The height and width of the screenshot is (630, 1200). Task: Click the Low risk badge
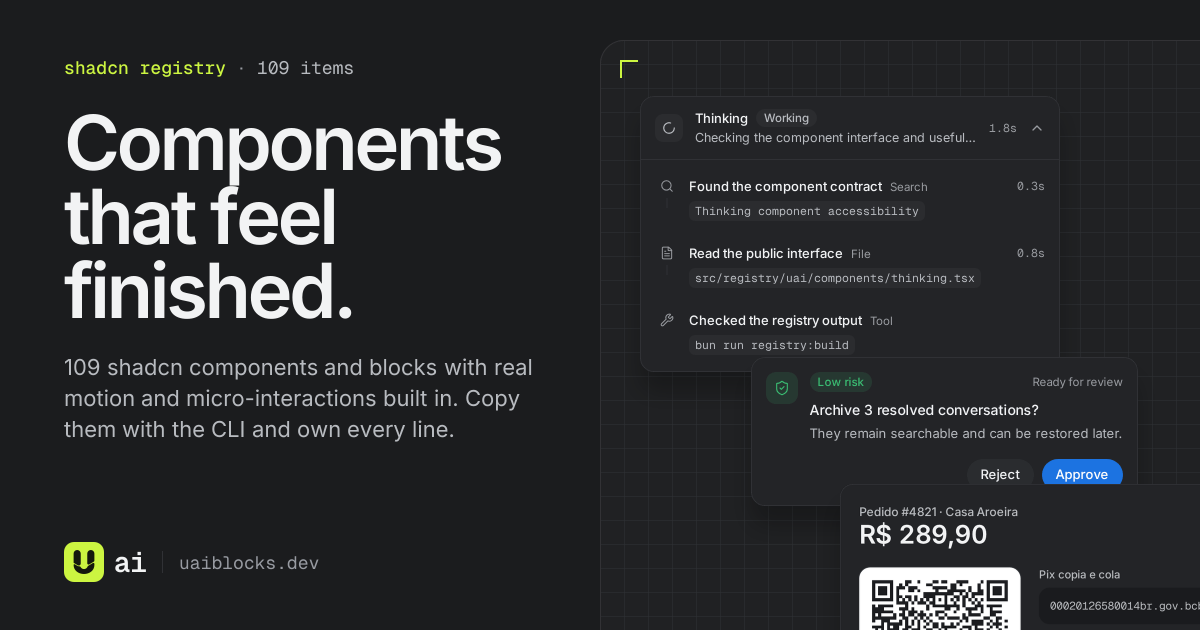coord(842,382)
